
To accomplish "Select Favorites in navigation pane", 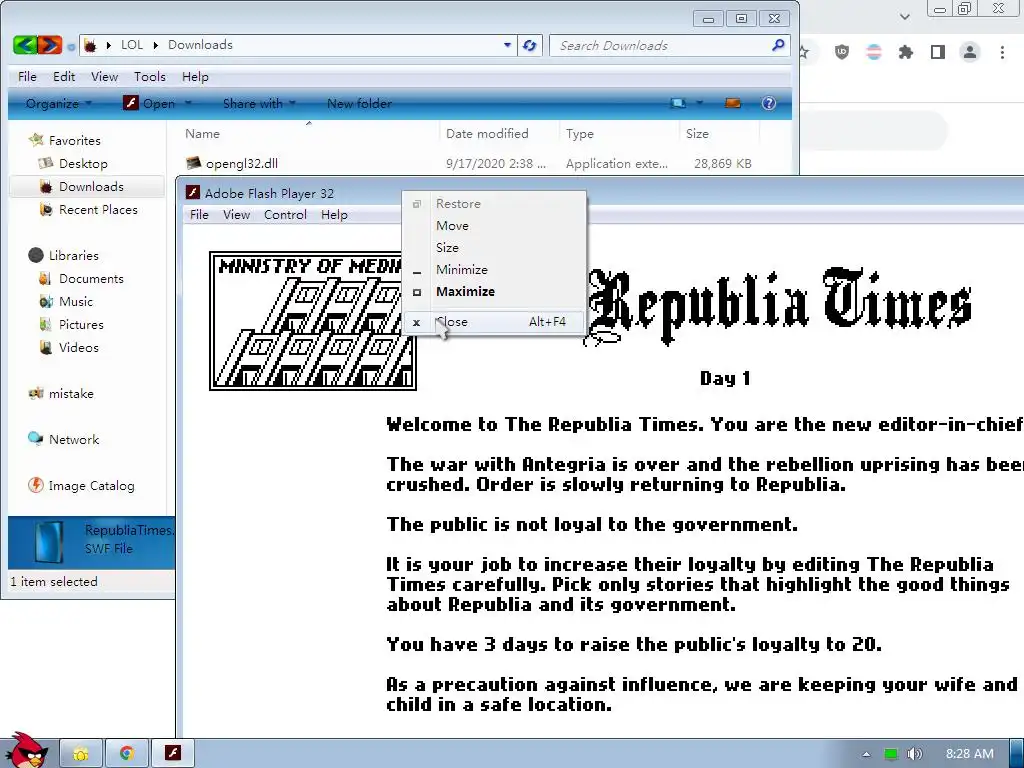I will (74, 140).
